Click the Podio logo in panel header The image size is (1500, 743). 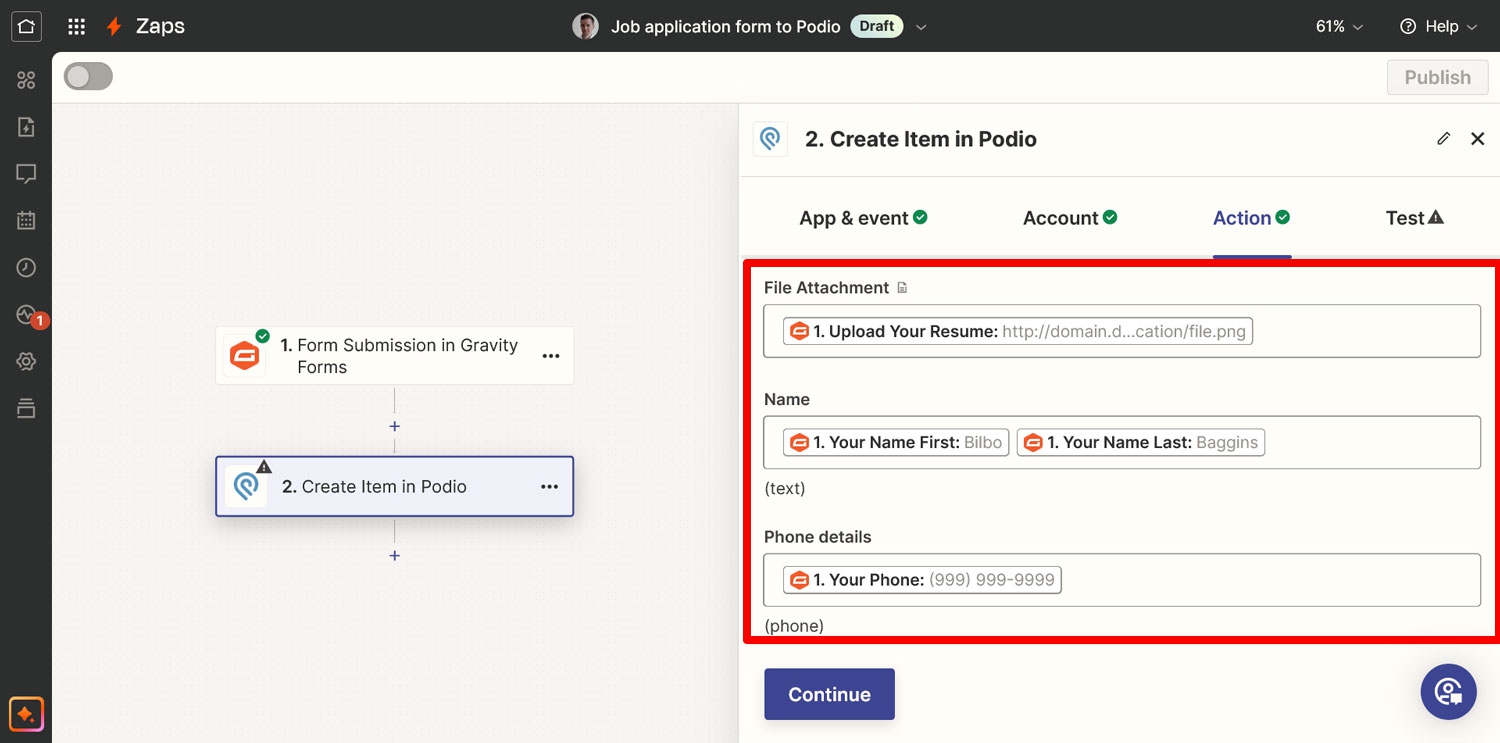(x=770, y=139)
